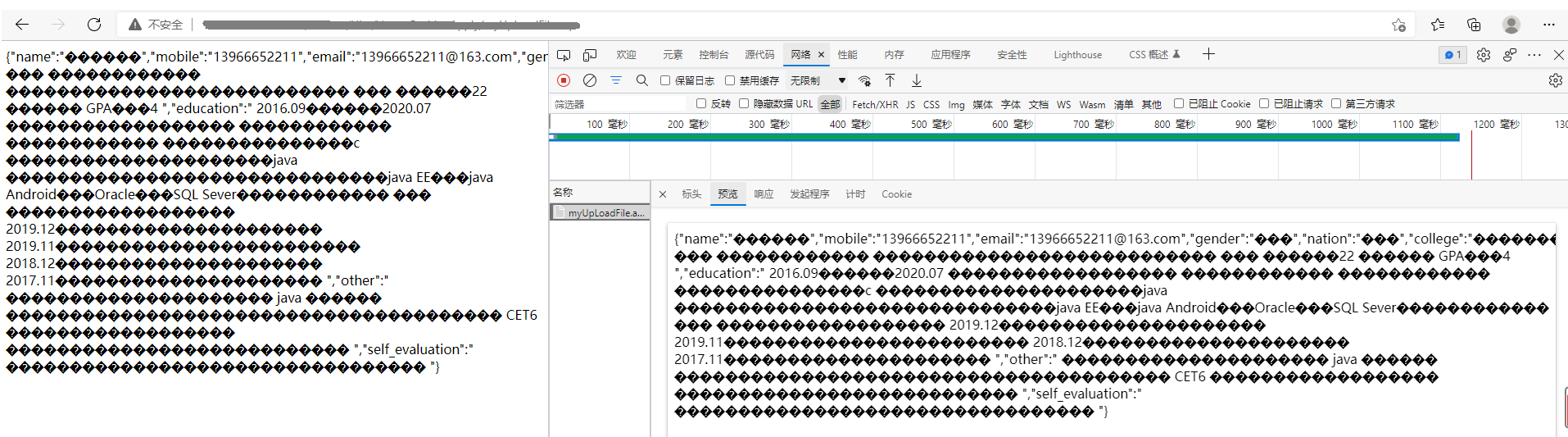Check the 隐藏数据 URL checkbox
Image resolution: width=1568 pixels, height=437 pixels.
point(744,103)
